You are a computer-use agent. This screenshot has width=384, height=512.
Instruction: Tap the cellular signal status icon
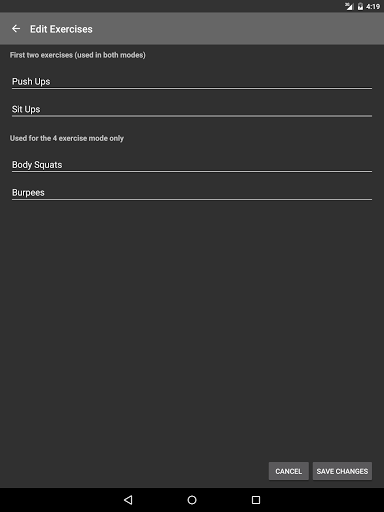349,6
